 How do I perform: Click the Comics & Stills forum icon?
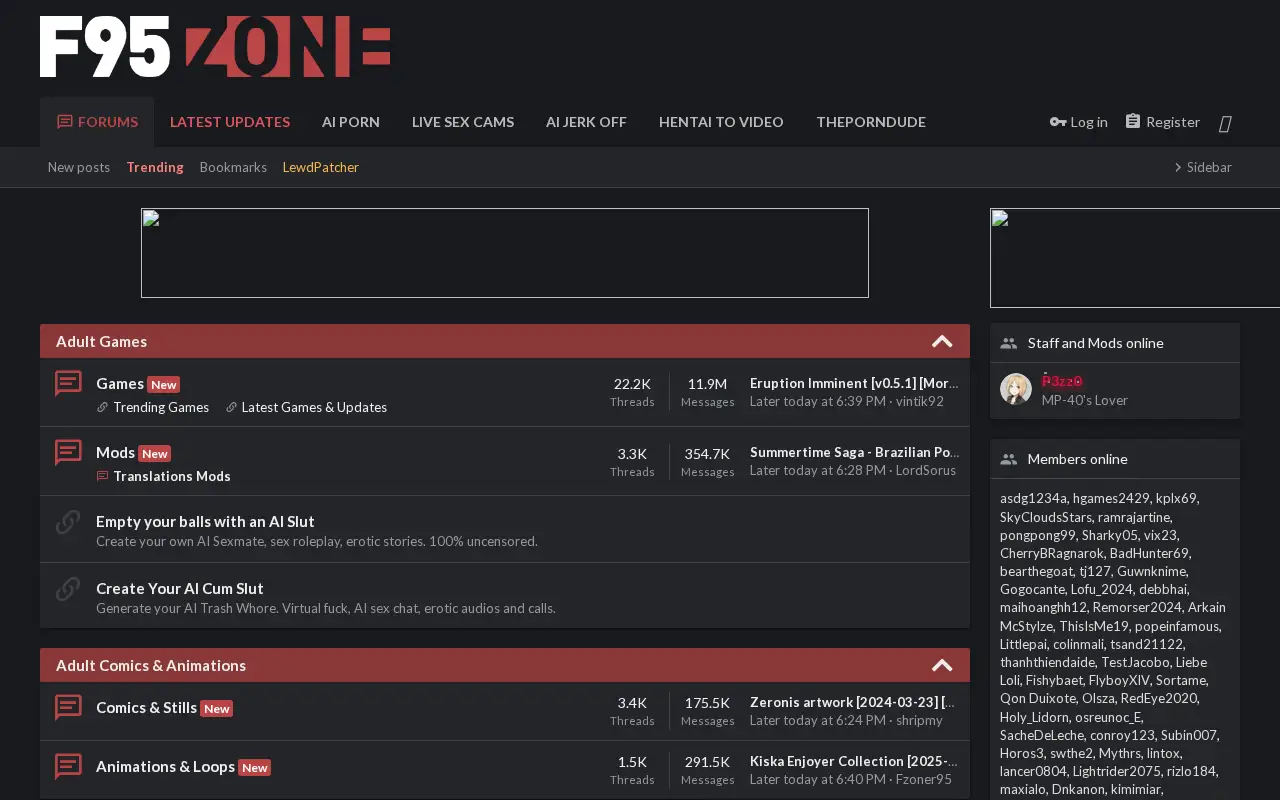(x=68, y=707)
